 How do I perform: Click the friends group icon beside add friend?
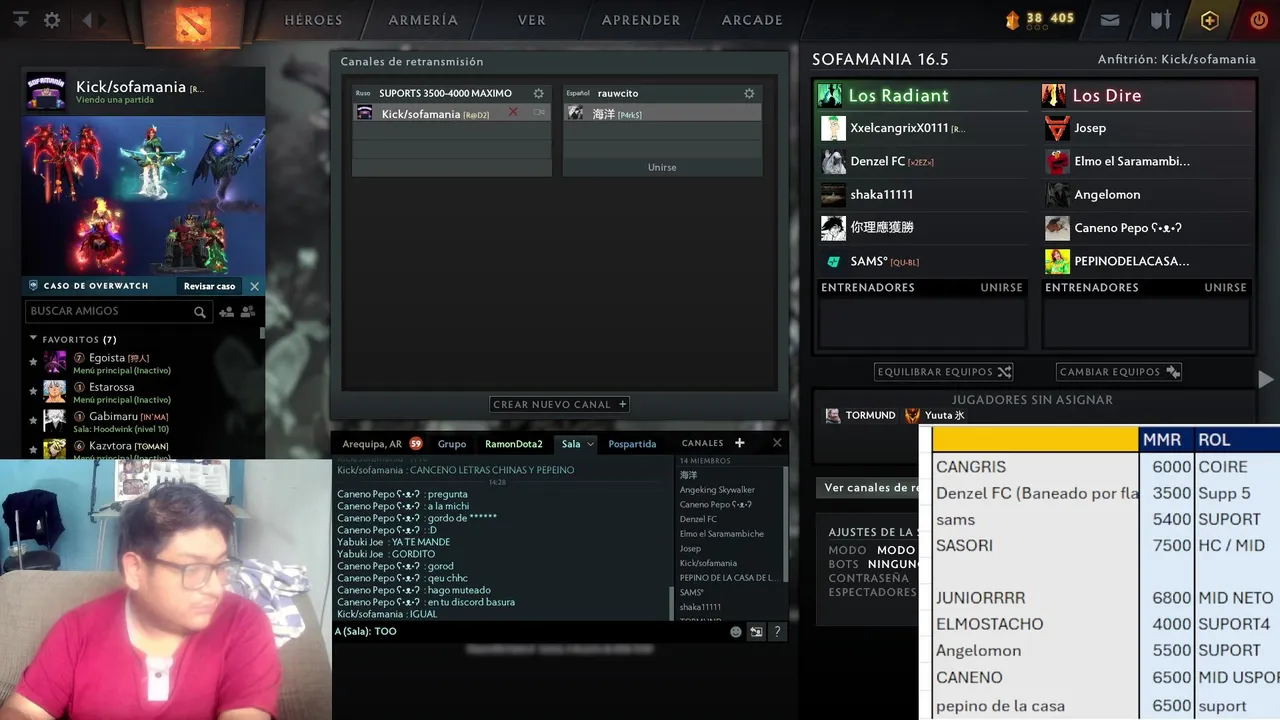[x=247, y=312]
